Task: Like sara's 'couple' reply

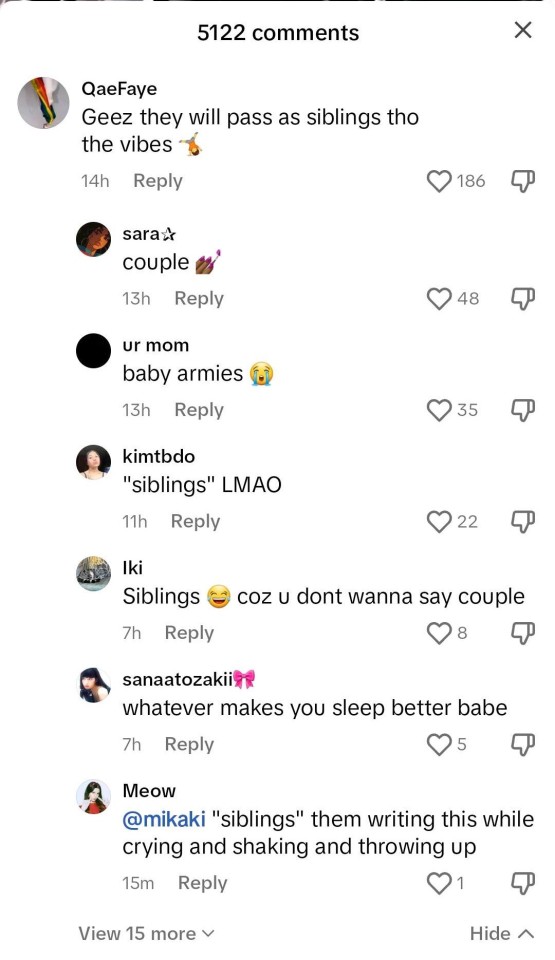Action: pyautogui.click(x=439, y=299)
